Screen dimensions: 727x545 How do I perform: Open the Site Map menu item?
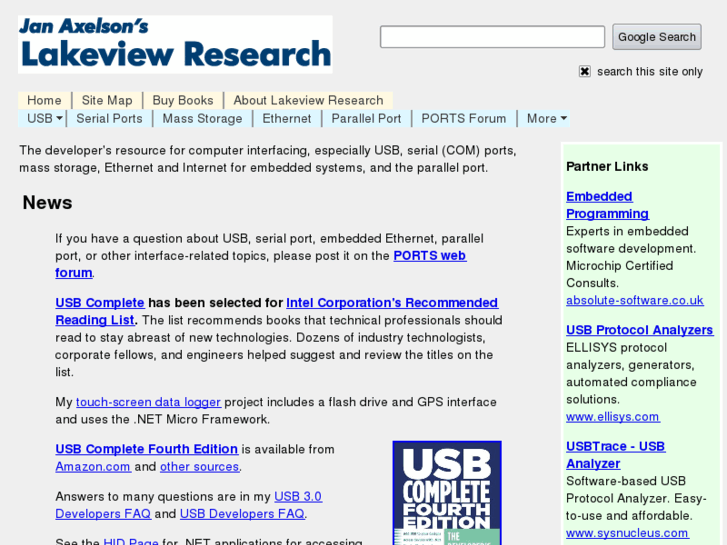pyautogui.click(x=107, y=100)
